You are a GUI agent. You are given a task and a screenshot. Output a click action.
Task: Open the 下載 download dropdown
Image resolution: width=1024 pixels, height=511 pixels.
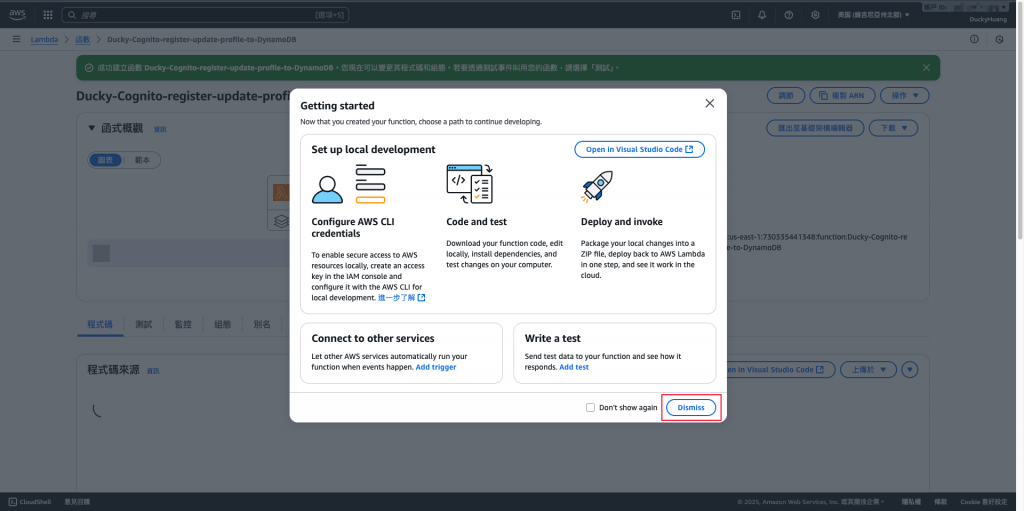[893, 128]
